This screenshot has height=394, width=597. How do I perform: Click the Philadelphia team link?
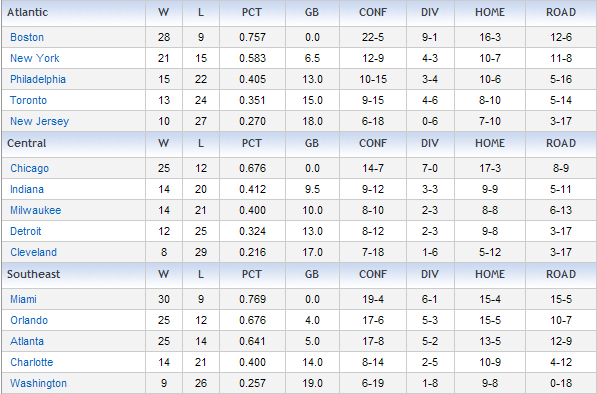pyautogui.click(x=38, y=79)
